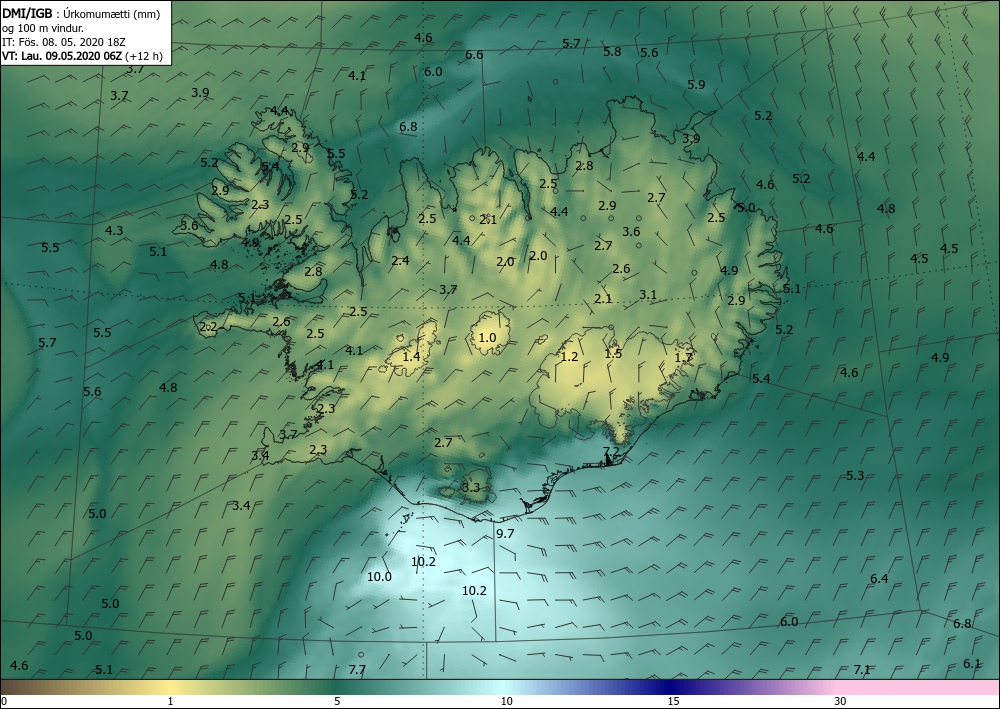Image resolution: width=1000 pixels, height=709 pixels.
Task: Click the color scale label 0
Action: coord(4,701)
